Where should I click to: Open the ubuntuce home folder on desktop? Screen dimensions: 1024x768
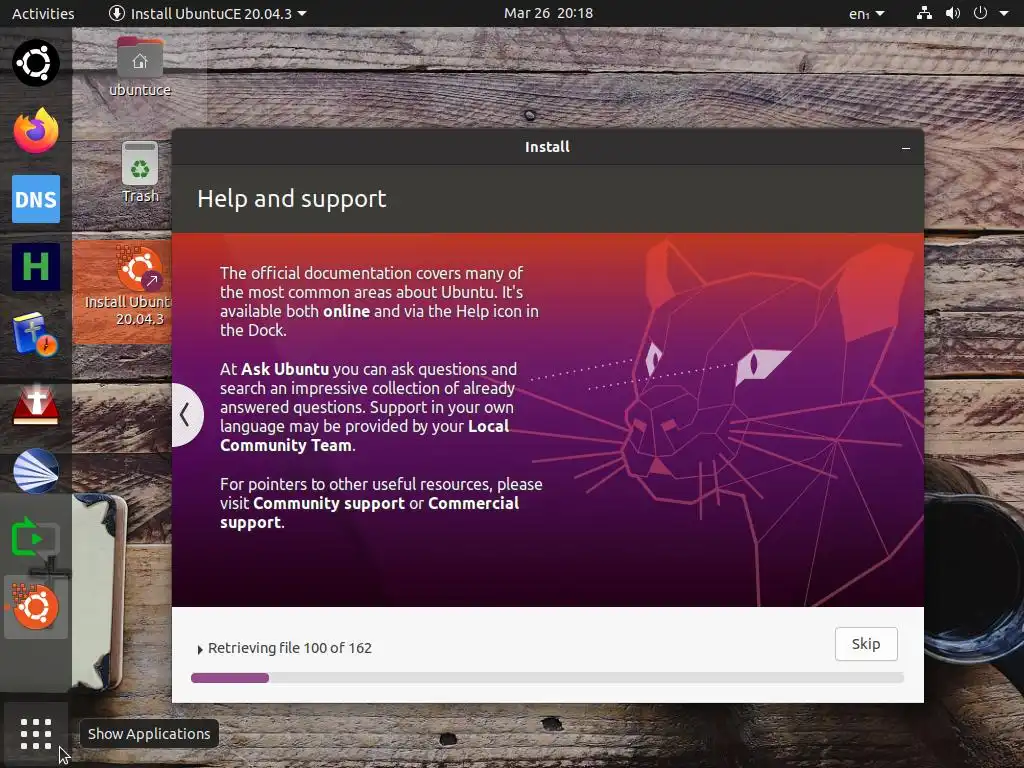(x=140, y=67)
